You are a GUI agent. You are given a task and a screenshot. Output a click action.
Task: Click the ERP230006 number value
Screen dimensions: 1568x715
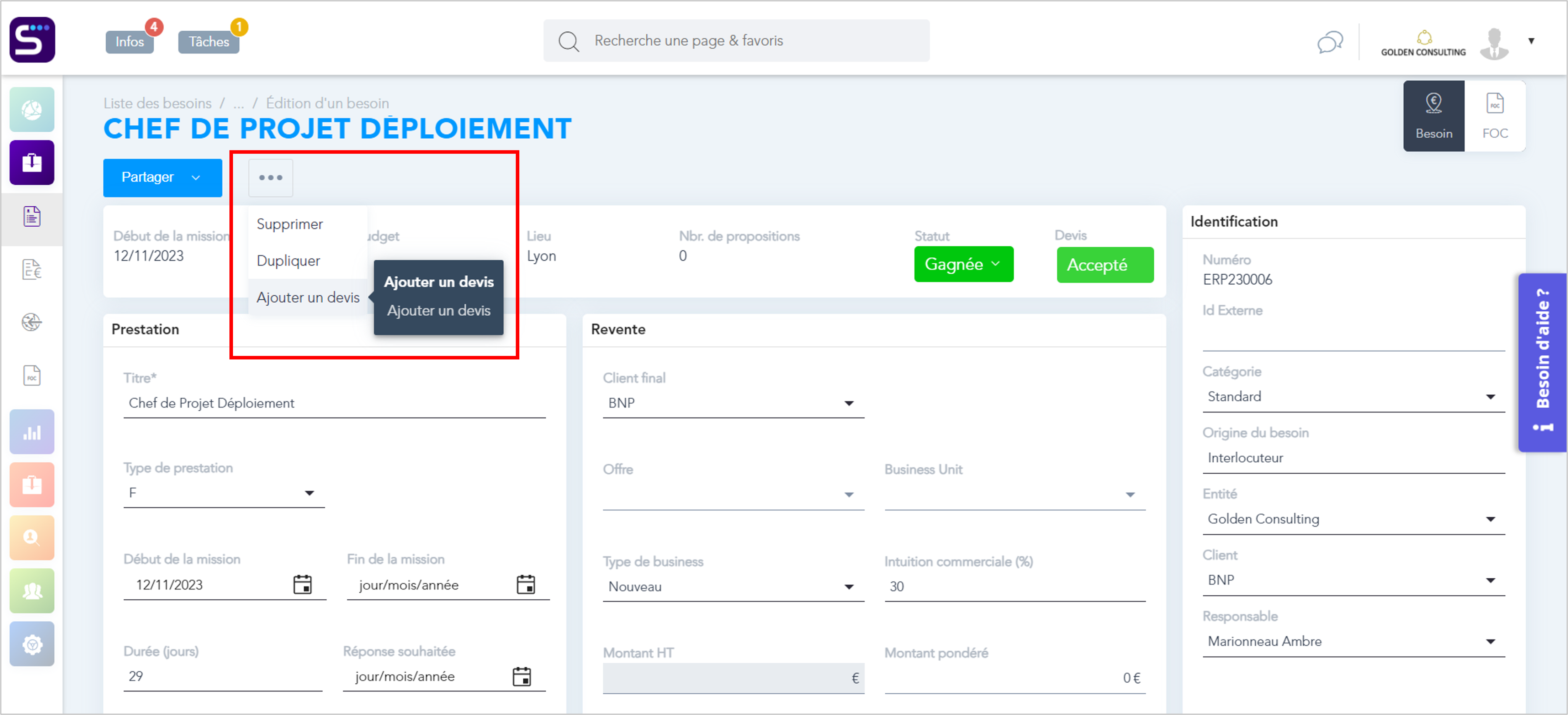pyautogui.click(x=1238, y=279)
